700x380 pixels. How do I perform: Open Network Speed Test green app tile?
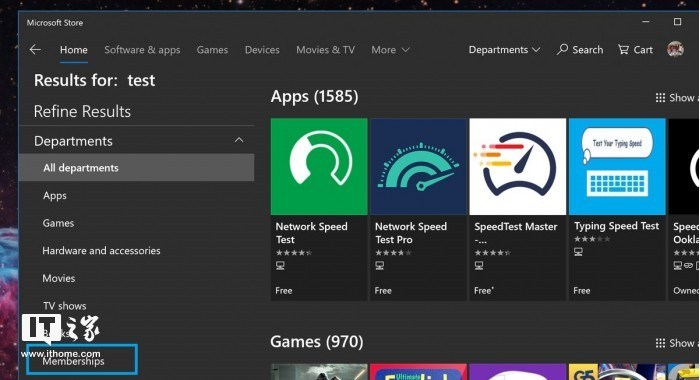point(319,209)
